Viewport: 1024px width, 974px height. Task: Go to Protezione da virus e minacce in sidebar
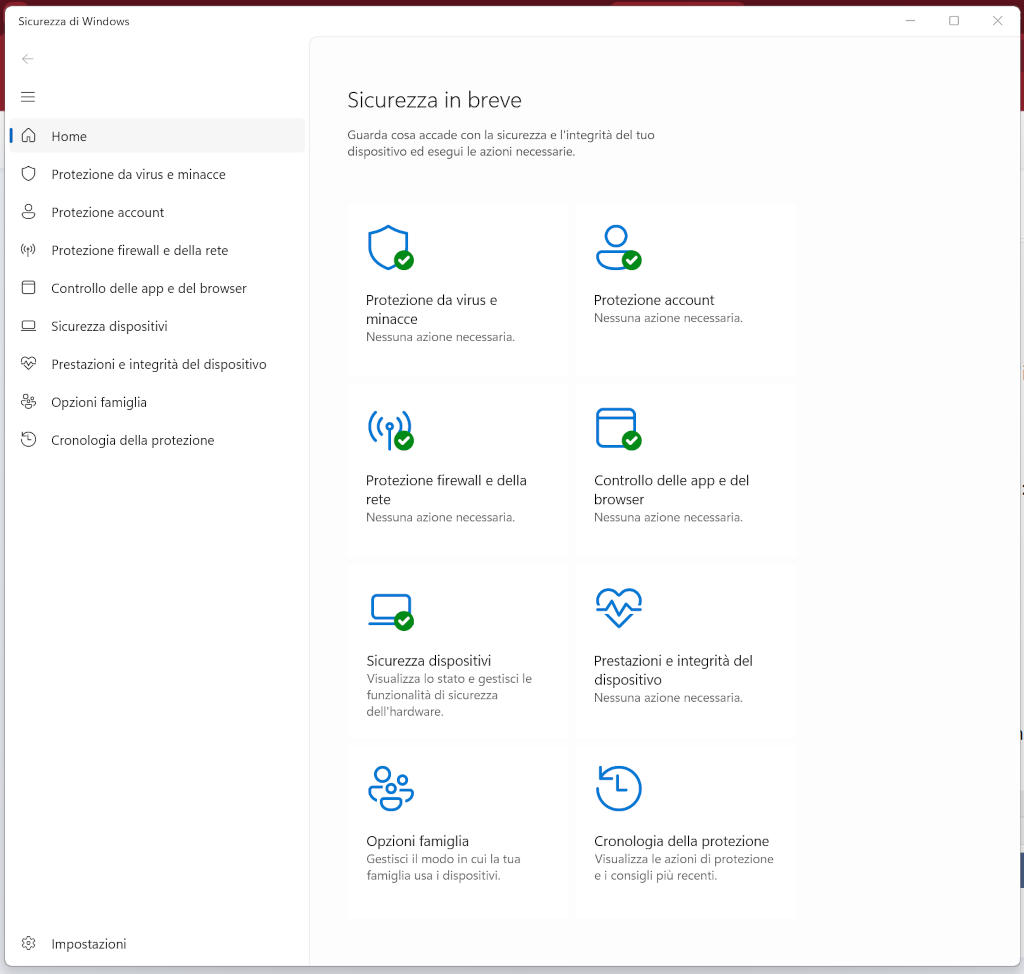(157, 174)
